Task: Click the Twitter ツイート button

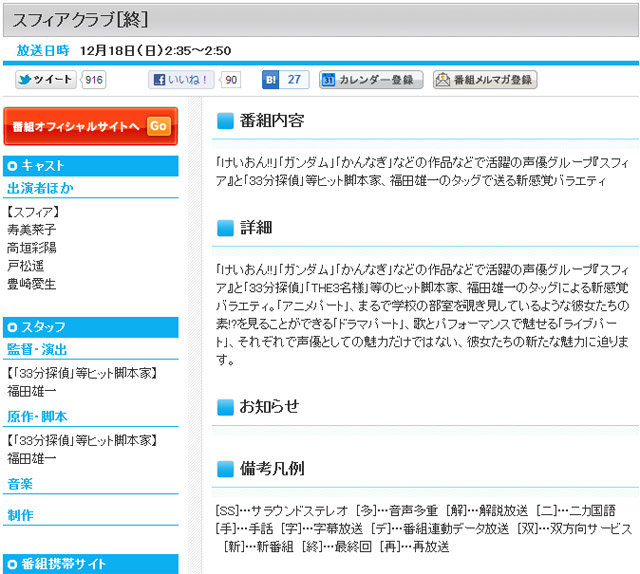Action: [x=46, y=80]
